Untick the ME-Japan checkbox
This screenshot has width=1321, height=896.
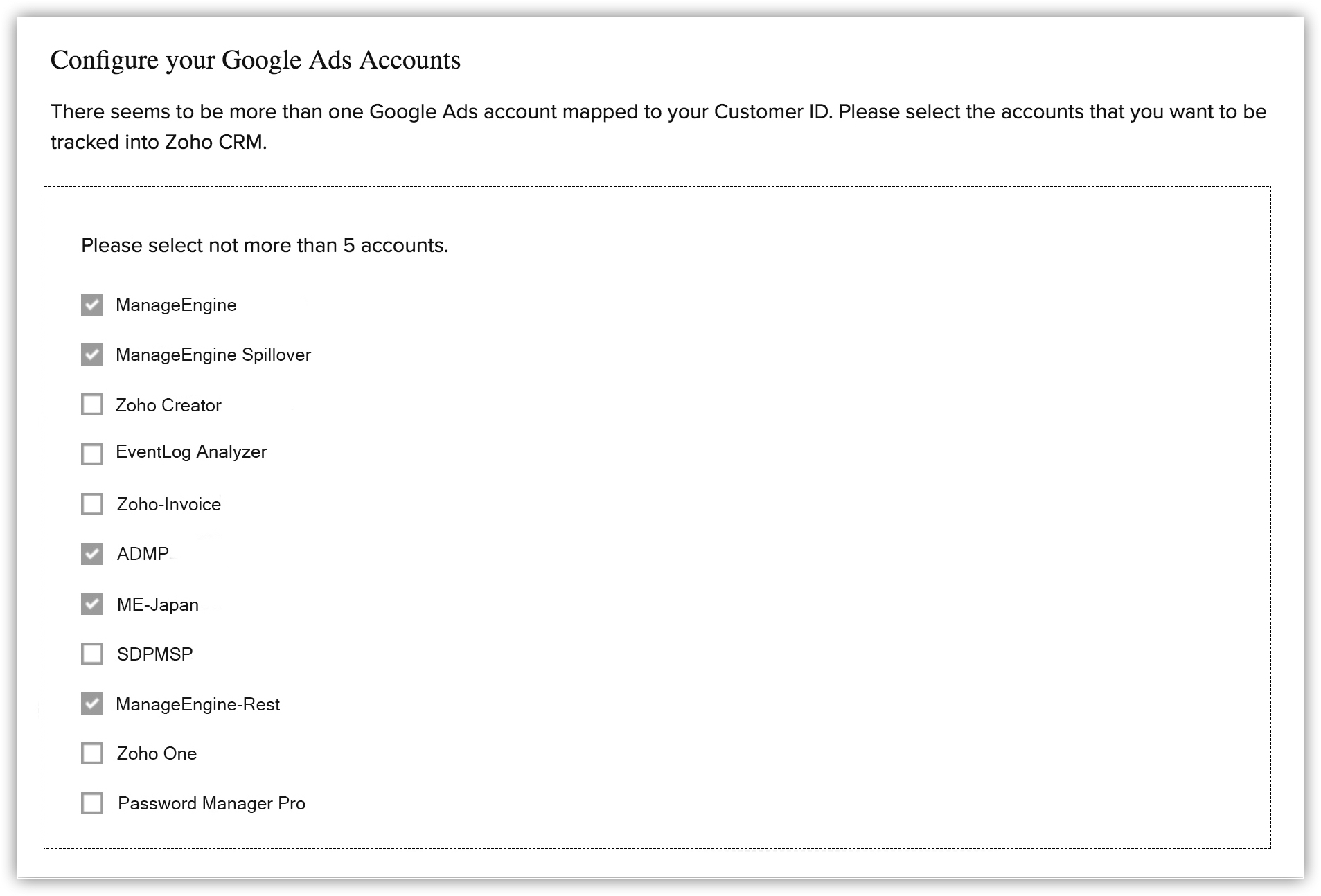92,604
